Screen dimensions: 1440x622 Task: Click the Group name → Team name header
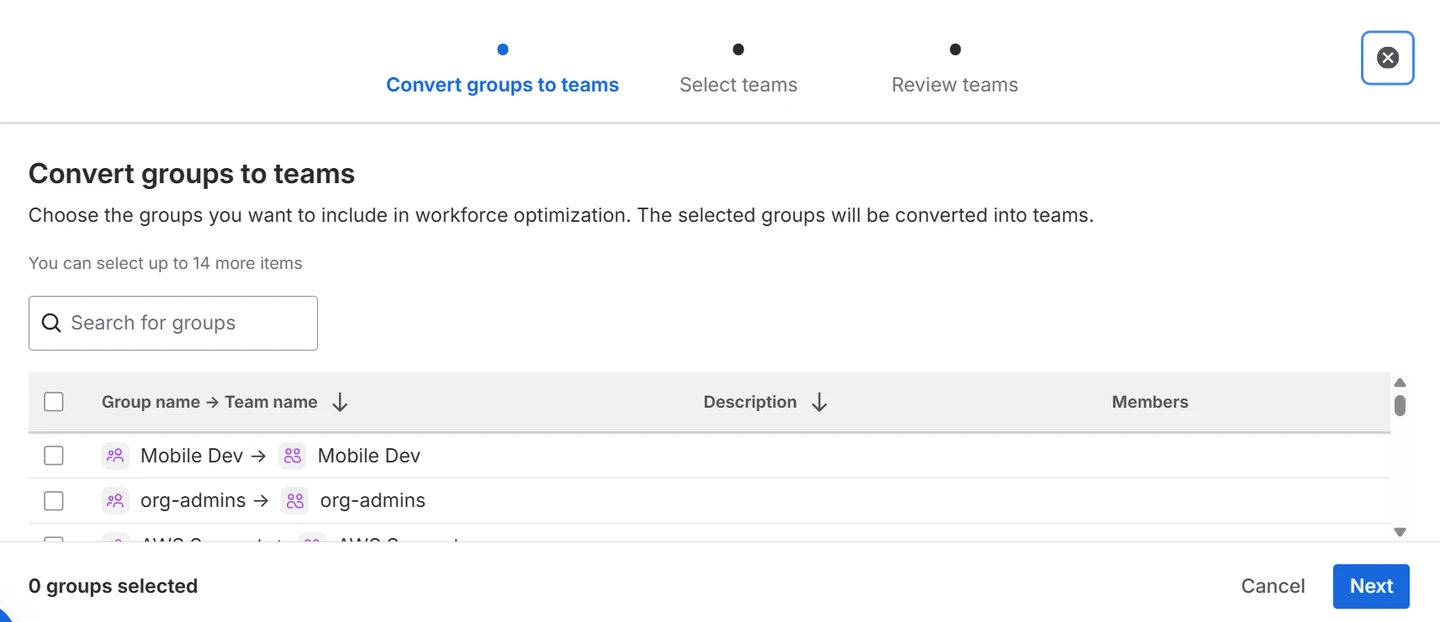pos(209,402)
